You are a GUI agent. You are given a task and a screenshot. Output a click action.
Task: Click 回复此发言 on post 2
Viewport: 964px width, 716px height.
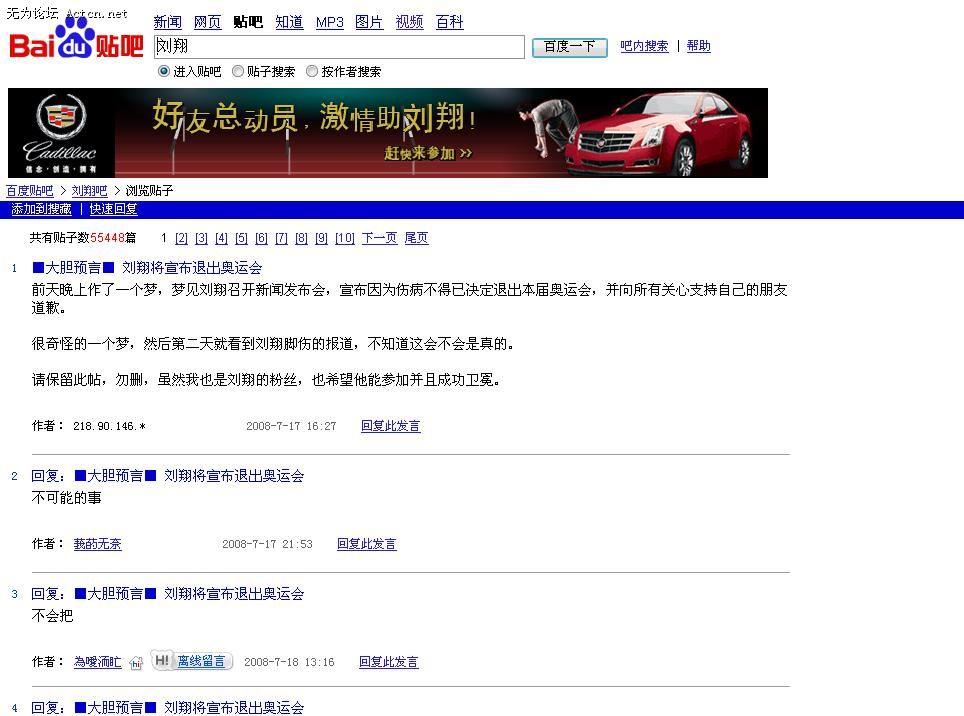[x=366, y=544]
